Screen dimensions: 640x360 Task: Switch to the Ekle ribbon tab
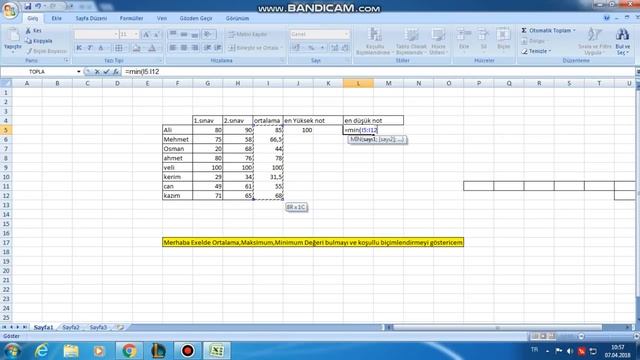(56, 18)
